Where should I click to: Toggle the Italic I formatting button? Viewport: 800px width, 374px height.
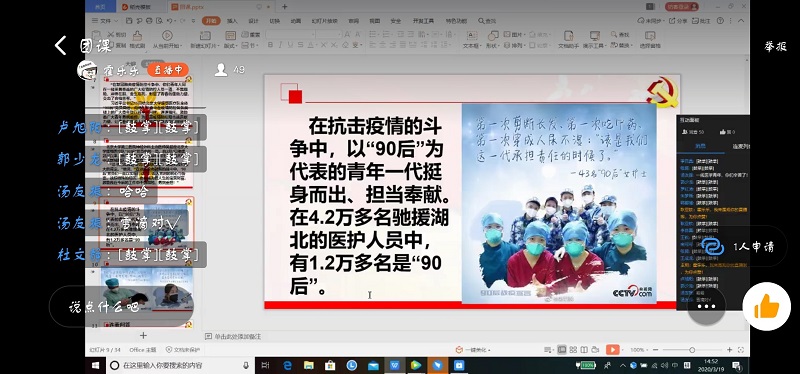pyautogui.click(x=280, y=45)
